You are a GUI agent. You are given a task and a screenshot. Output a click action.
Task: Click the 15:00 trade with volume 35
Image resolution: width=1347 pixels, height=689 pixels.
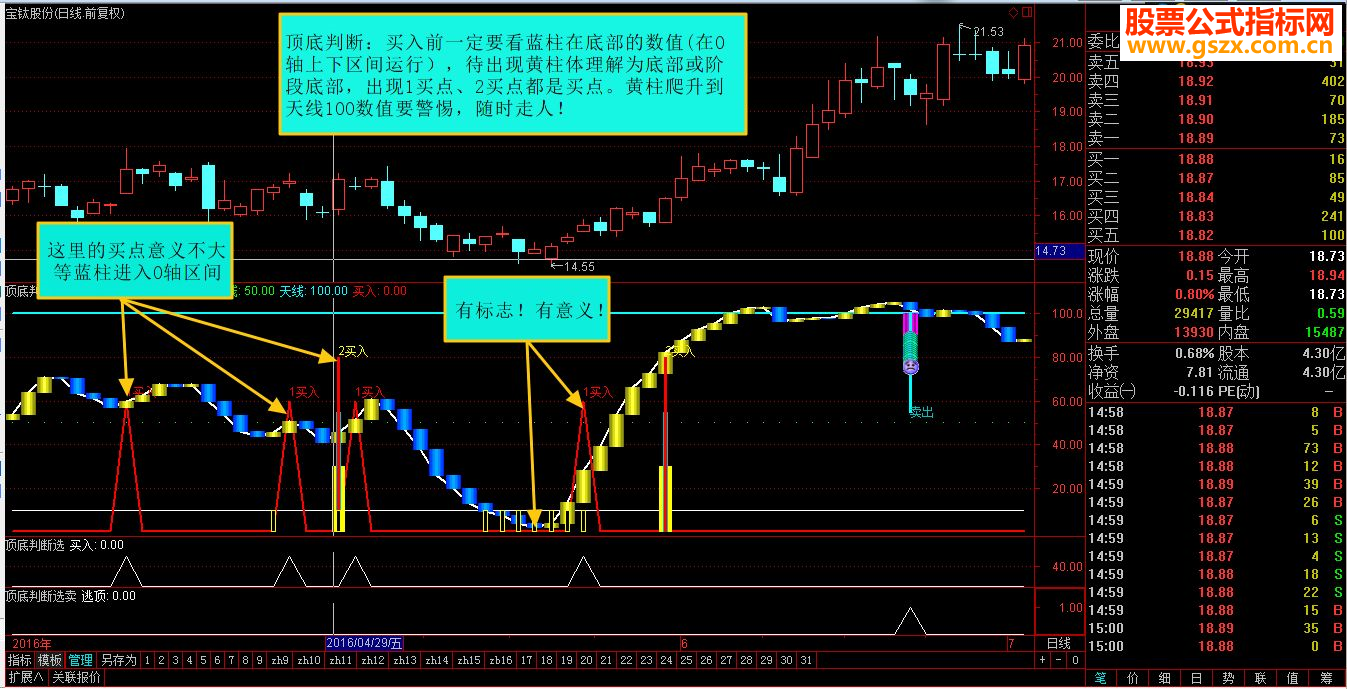[1216, 628]
